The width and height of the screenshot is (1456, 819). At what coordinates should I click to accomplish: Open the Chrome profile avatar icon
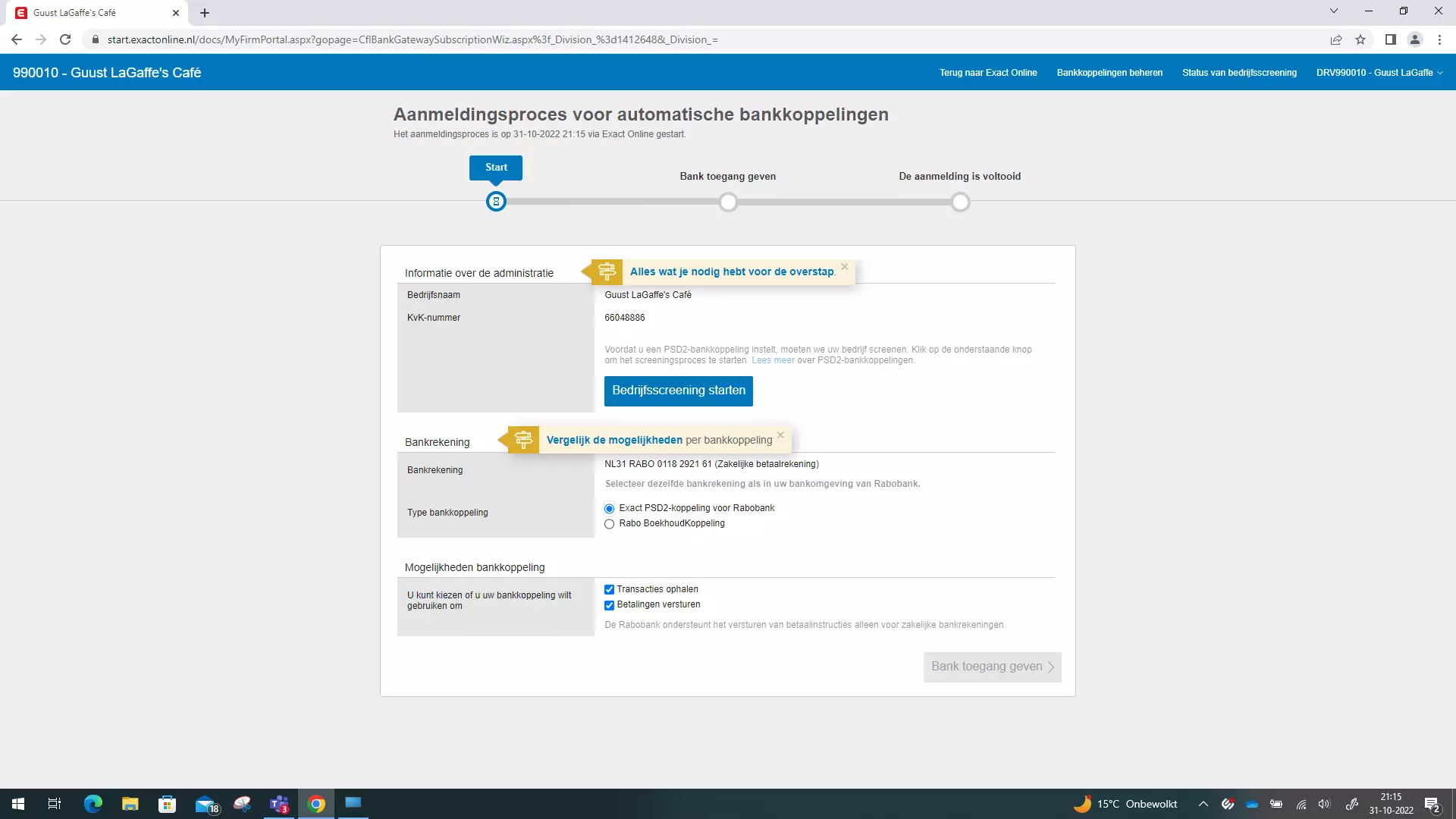1414,39
